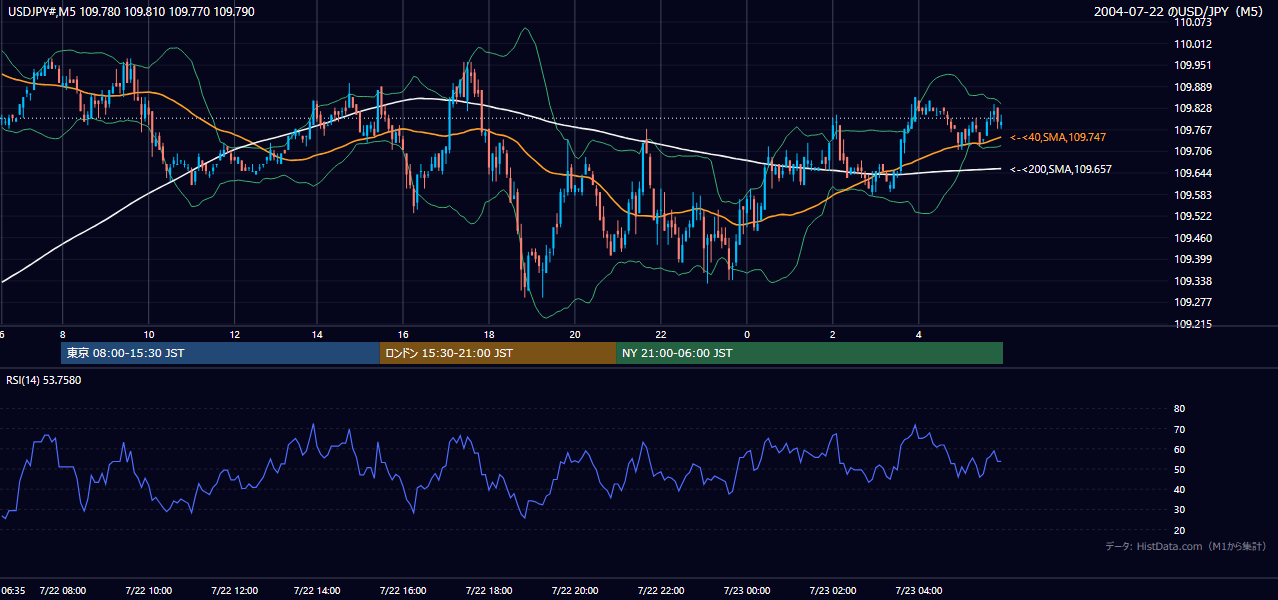Select the 東京 08:00-15:30 JST session bar
The image size is (1278, 600).
(x=220, y=353)
